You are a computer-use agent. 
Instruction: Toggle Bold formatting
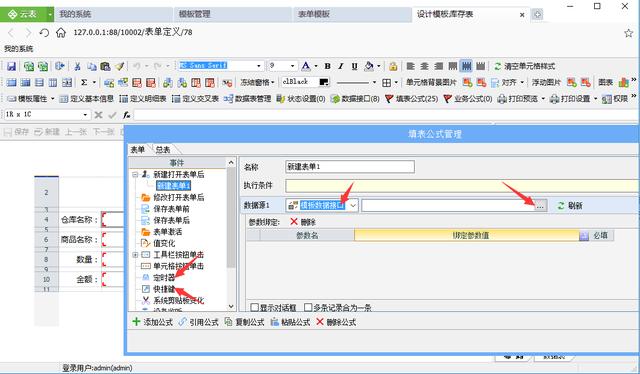pos(327,66)
